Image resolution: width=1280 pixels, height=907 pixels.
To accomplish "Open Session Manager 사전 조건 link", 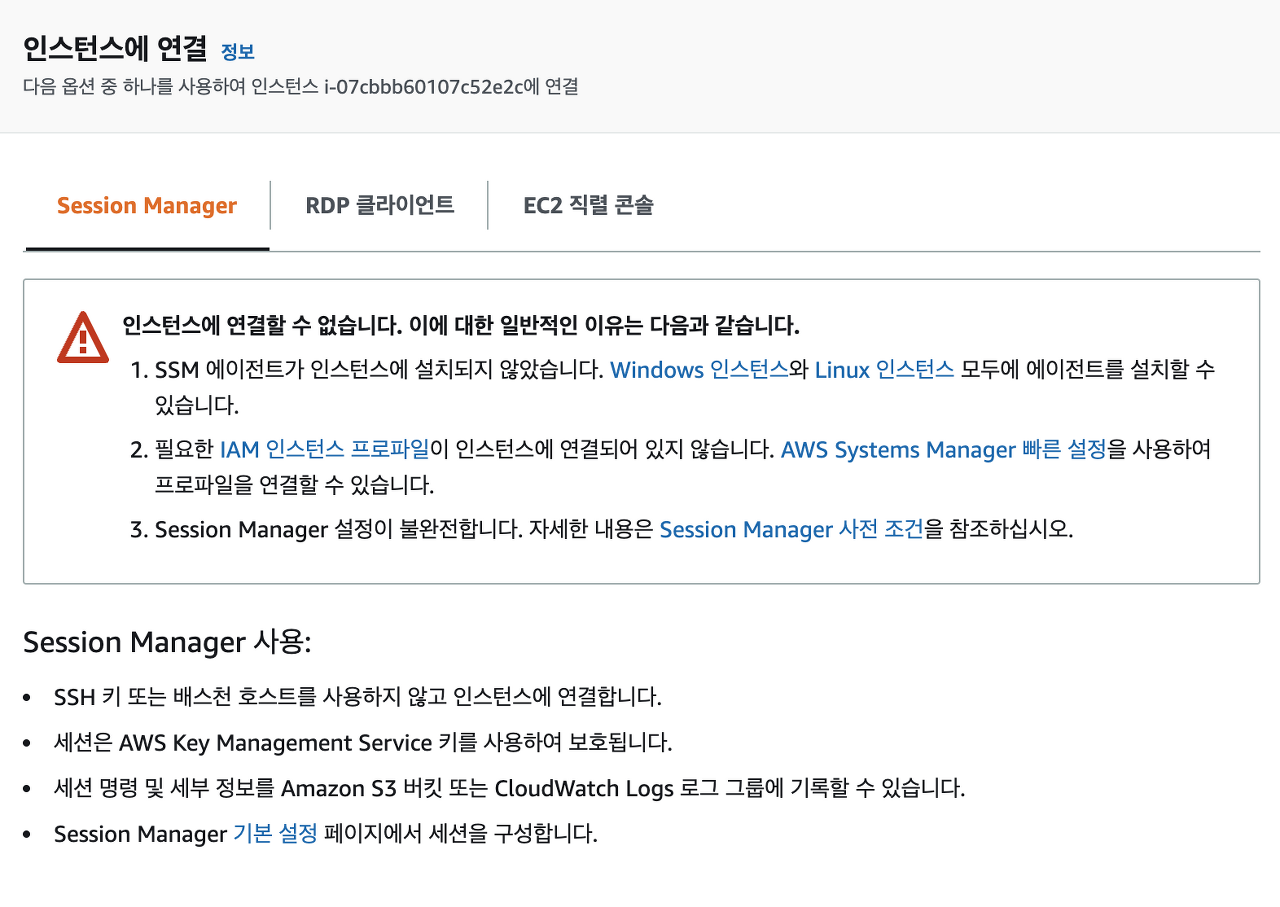I will pos(791,529).
